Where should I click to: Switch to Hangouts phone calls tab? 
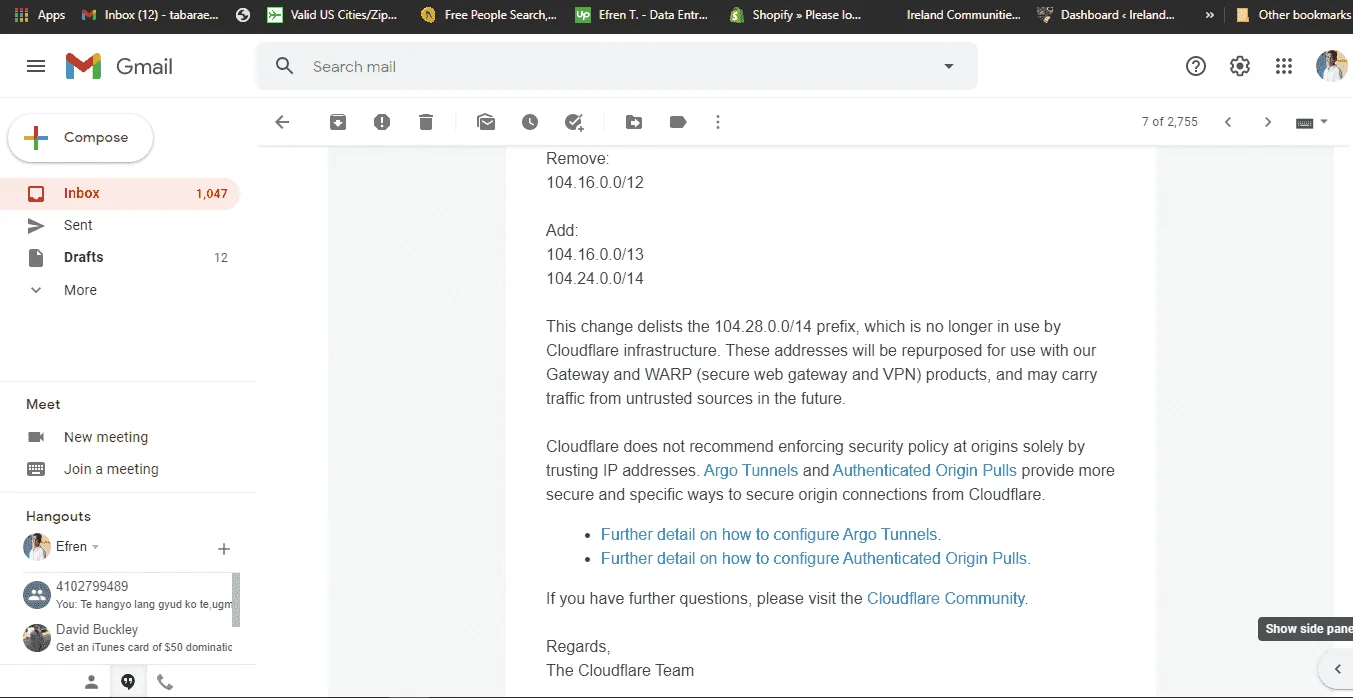coord(165,682)
